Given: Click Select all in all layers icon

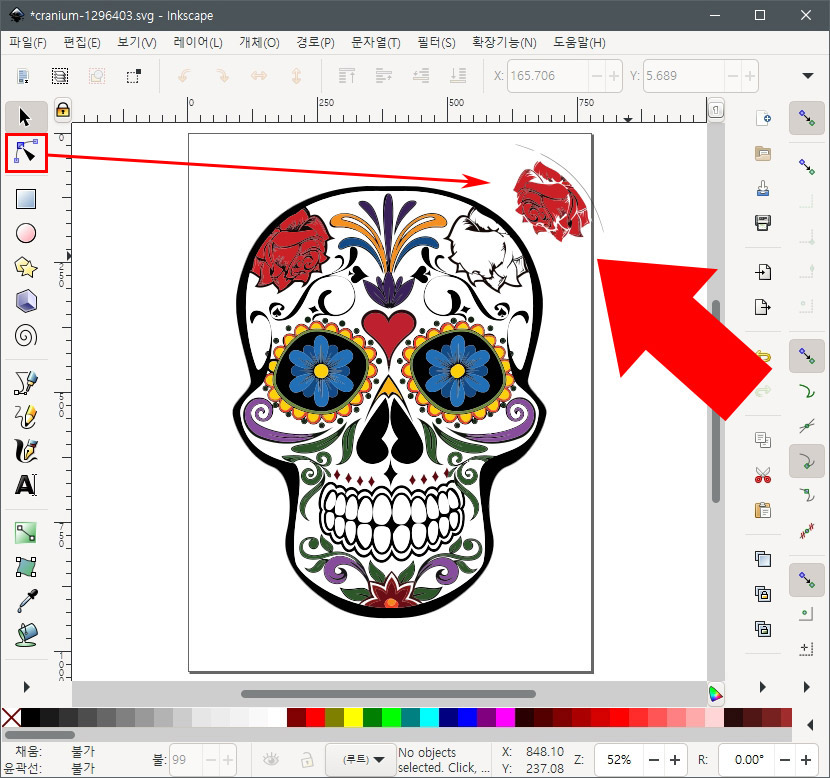Looking at the screenshot, I should pos(60,76).
